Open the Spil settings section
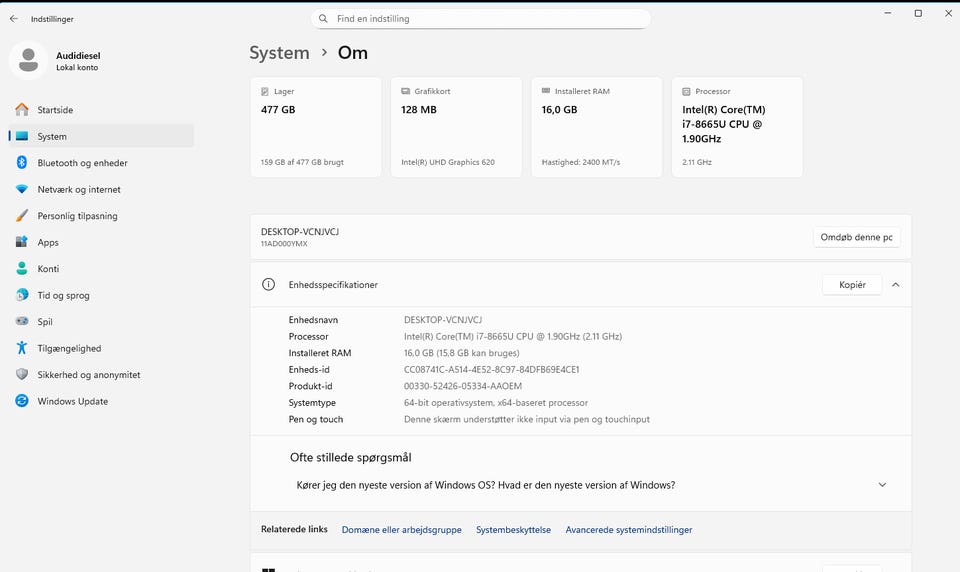960x572 pixels. click(45, 322)
